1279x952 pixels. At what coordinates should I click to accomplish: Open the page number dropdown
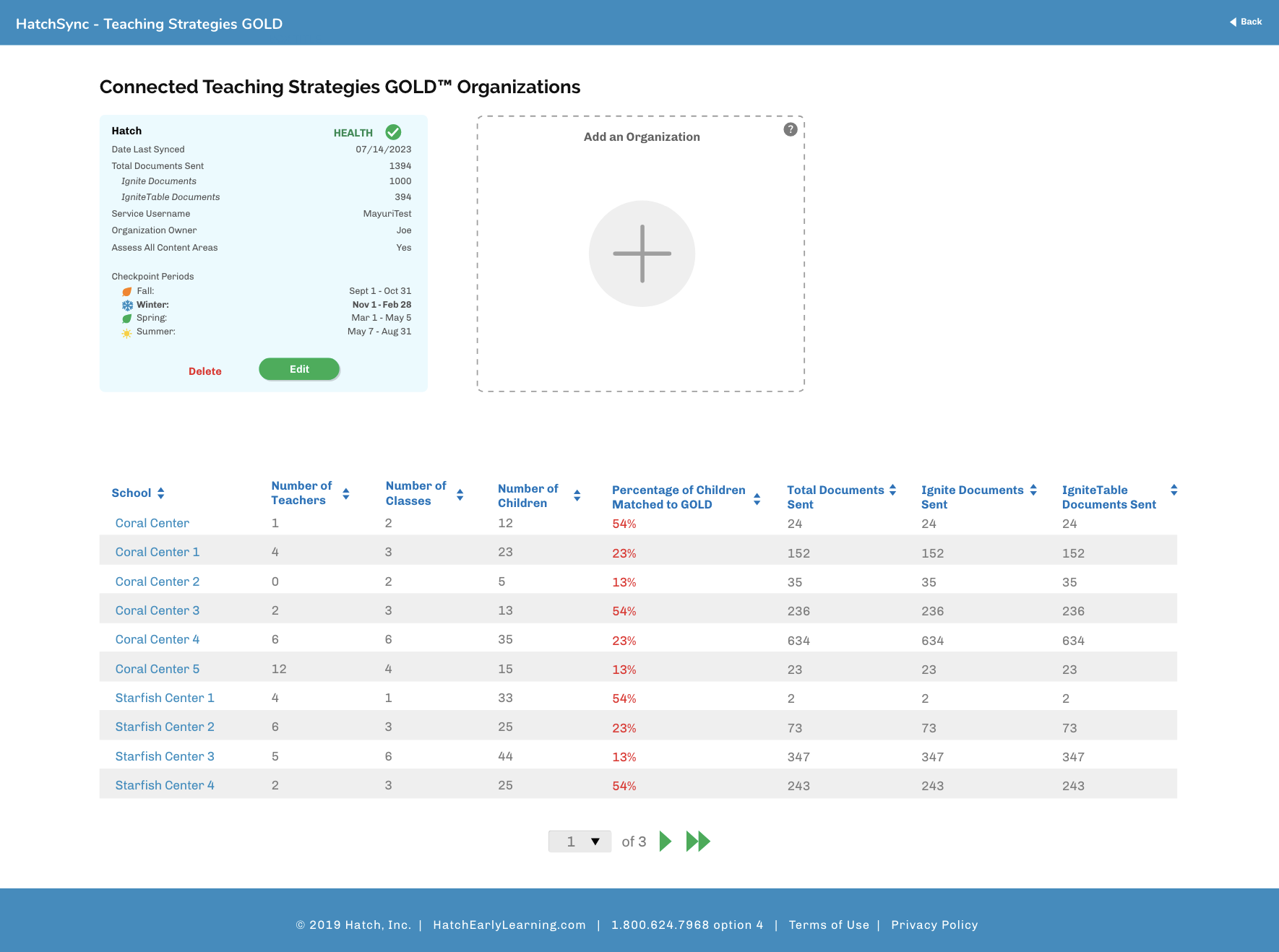[x=580, y=841]
